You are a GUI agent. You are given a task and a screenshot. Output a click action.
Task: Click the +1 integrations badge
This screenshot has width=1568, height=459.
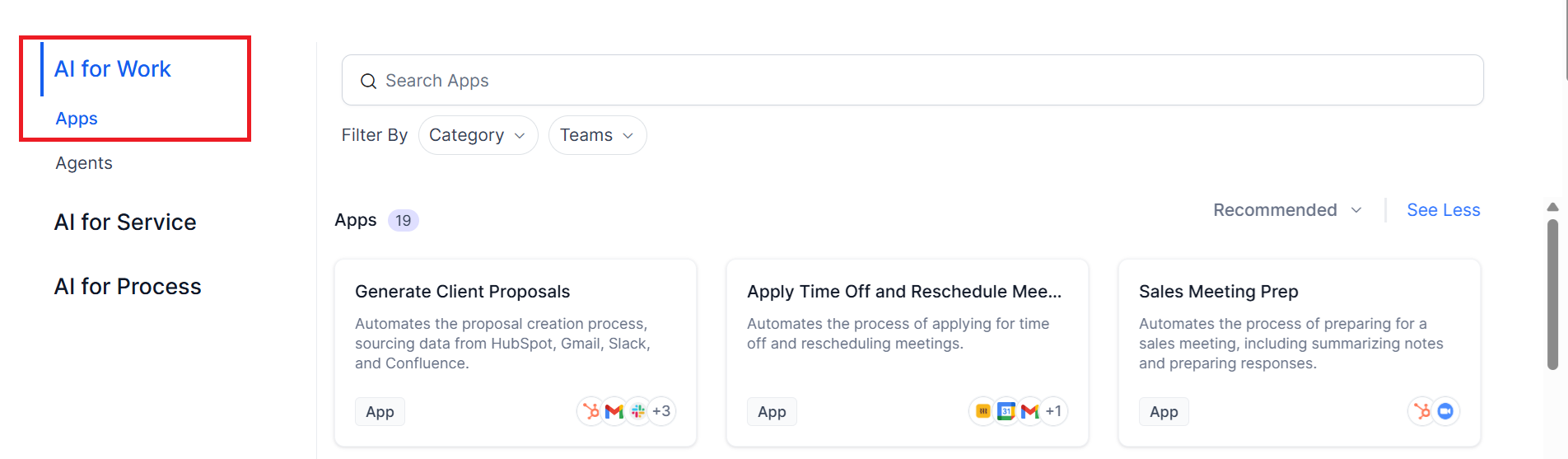point(1053,410)
